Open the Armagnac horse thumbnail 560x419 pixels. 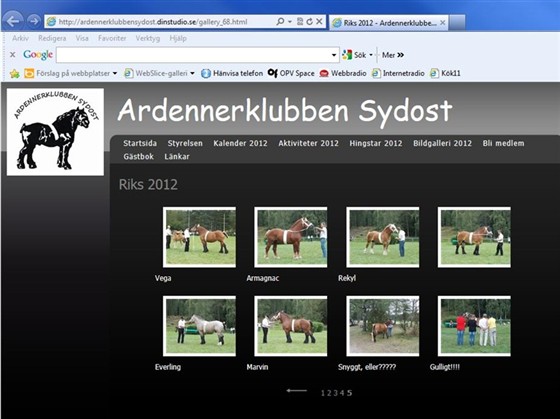pyautogui.click(x=291, y=237)
